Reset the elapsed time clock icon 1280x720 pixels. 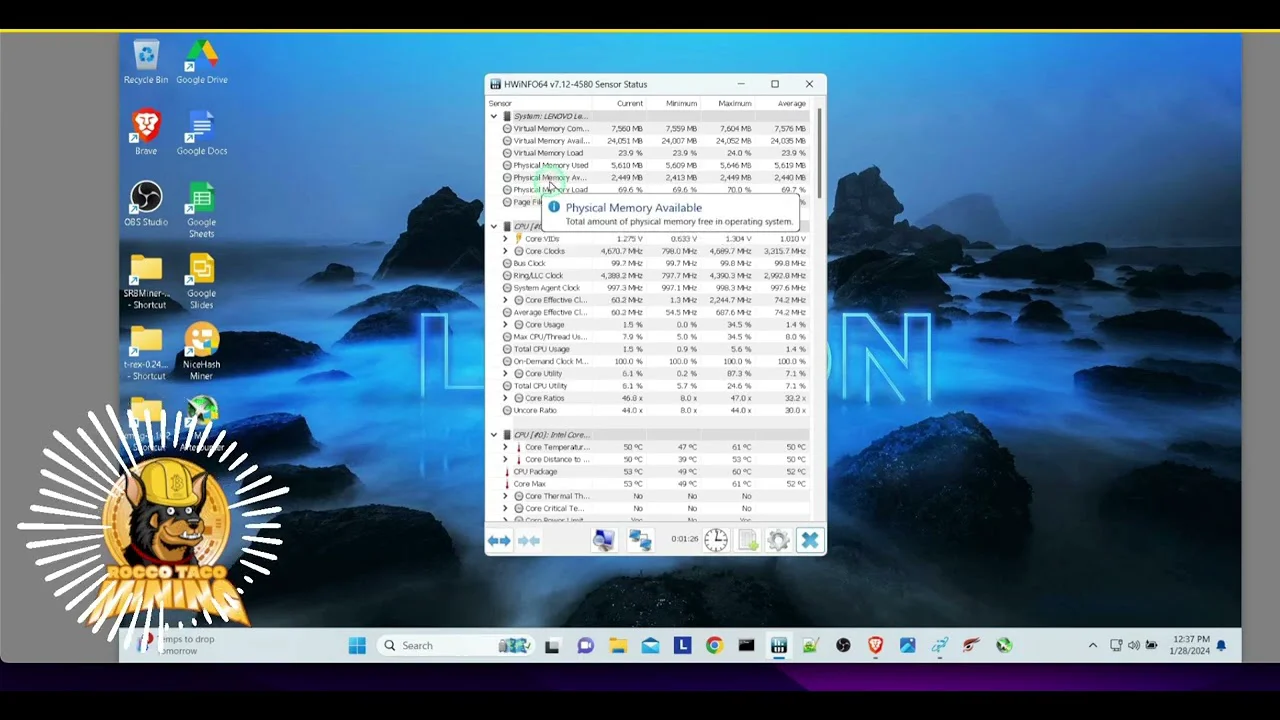[x=715, y=541]
